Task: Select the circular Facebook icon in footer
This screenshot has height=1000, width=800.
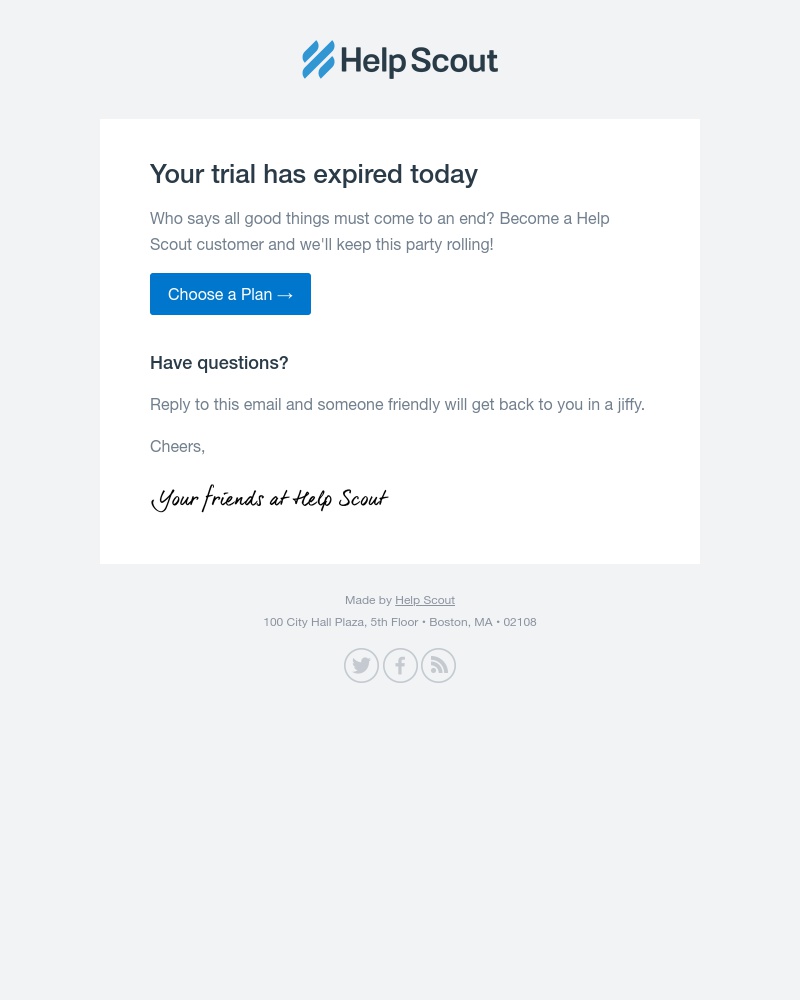Action: pos(400,665)
